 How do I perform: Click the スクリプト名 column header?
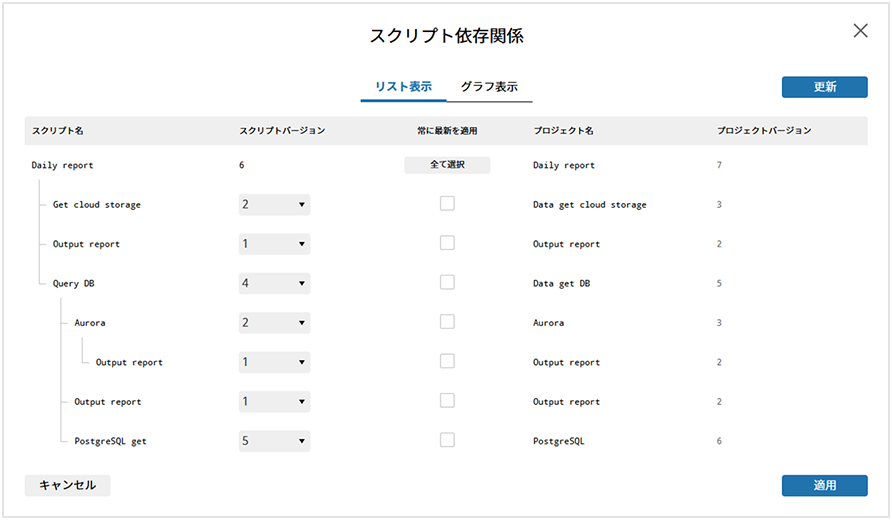(x=58, y=131)
